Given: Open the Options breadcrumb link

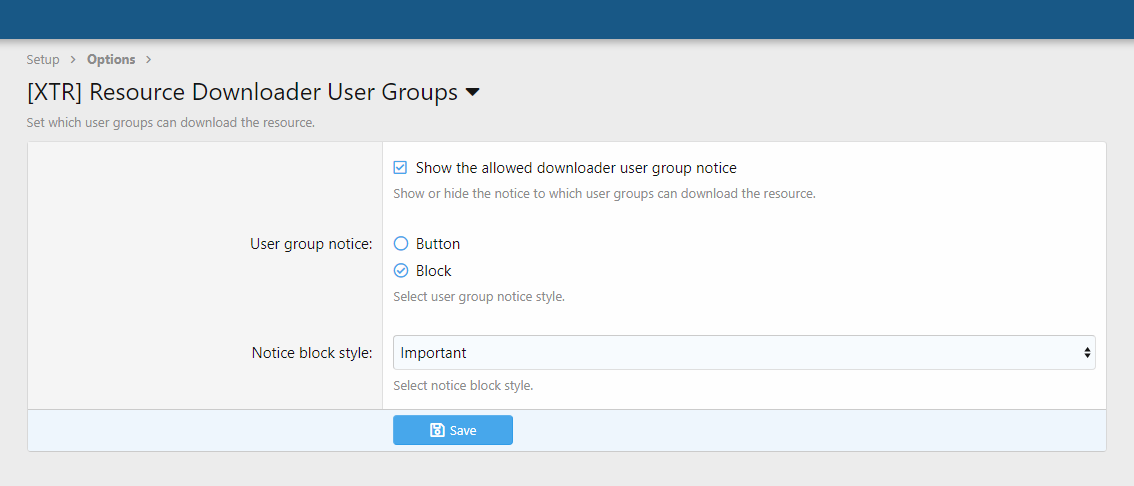Looking at the screenshot, I should (111, 60).
